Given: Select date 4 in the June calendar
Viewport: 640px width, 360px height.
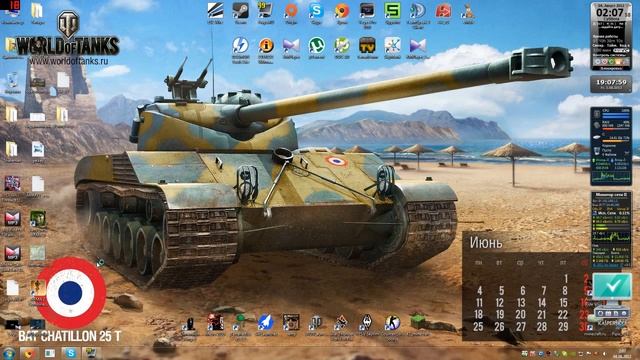Looking at the screenshot, I should click(x=480, y=291).
